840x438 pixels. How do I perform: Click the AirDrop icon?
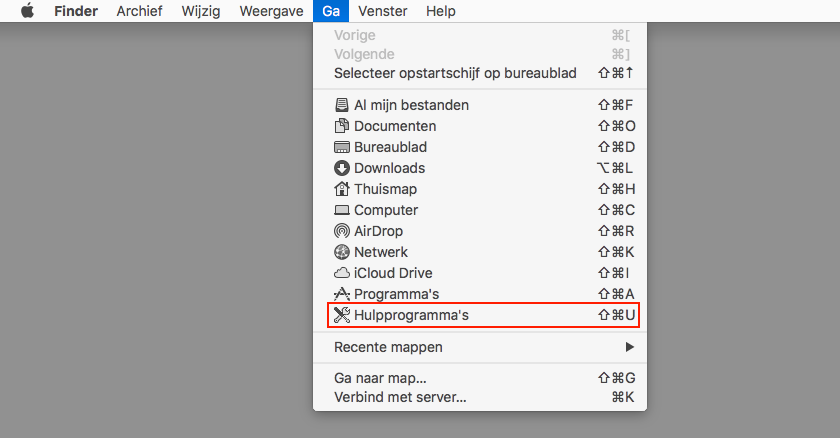pos(342,231)
